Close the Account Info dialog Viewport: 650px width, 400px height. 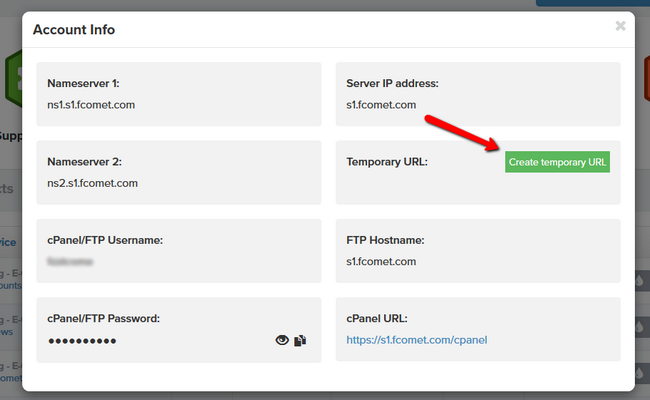pos(620,26)
